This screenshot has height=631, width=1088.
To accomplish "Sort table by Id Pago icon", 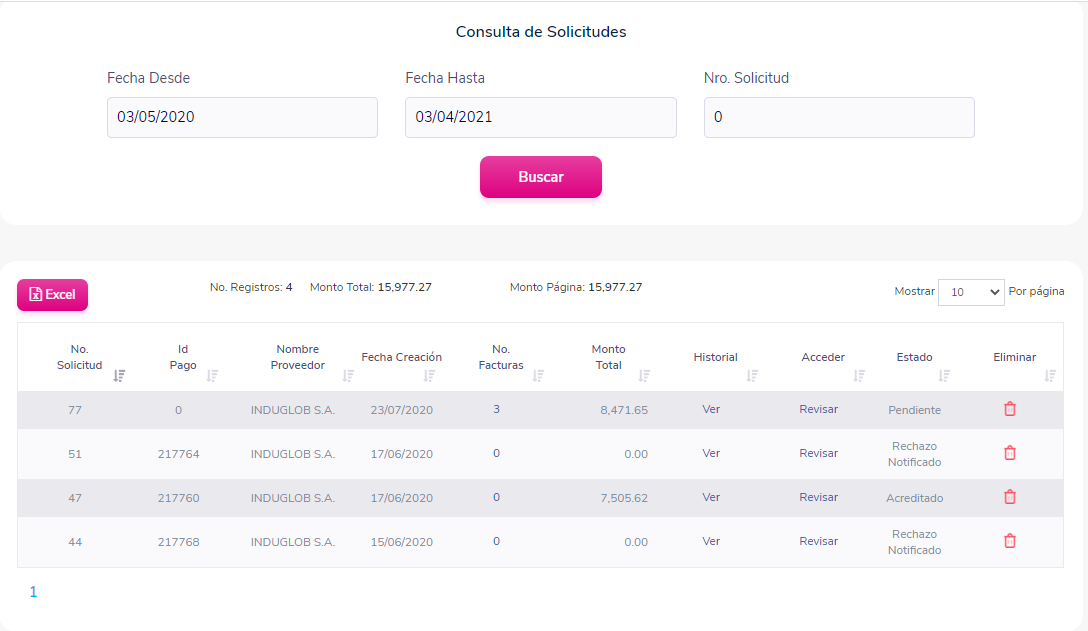I will [x=212, y=376].
